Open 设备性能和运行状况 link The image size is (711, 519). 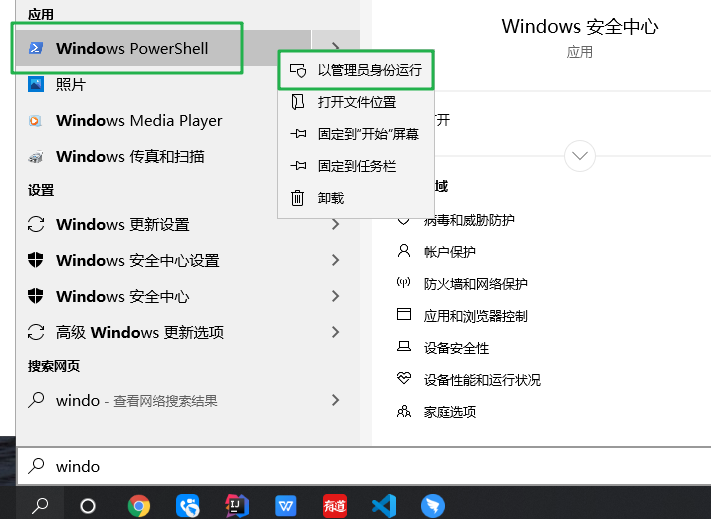pos(482,380)
